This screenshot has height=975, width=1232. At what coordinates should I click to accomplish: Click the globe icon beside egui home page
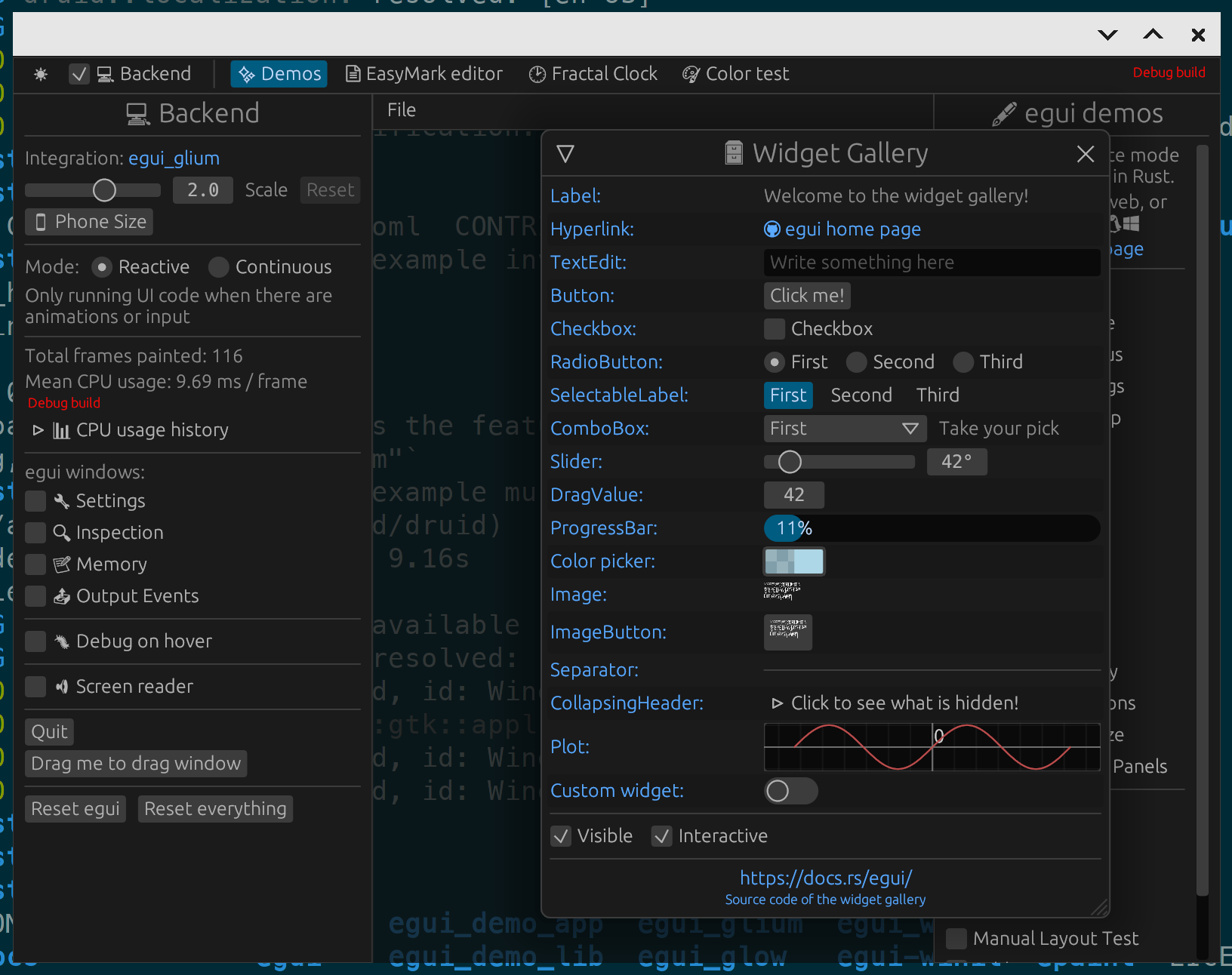coord(772,229)
